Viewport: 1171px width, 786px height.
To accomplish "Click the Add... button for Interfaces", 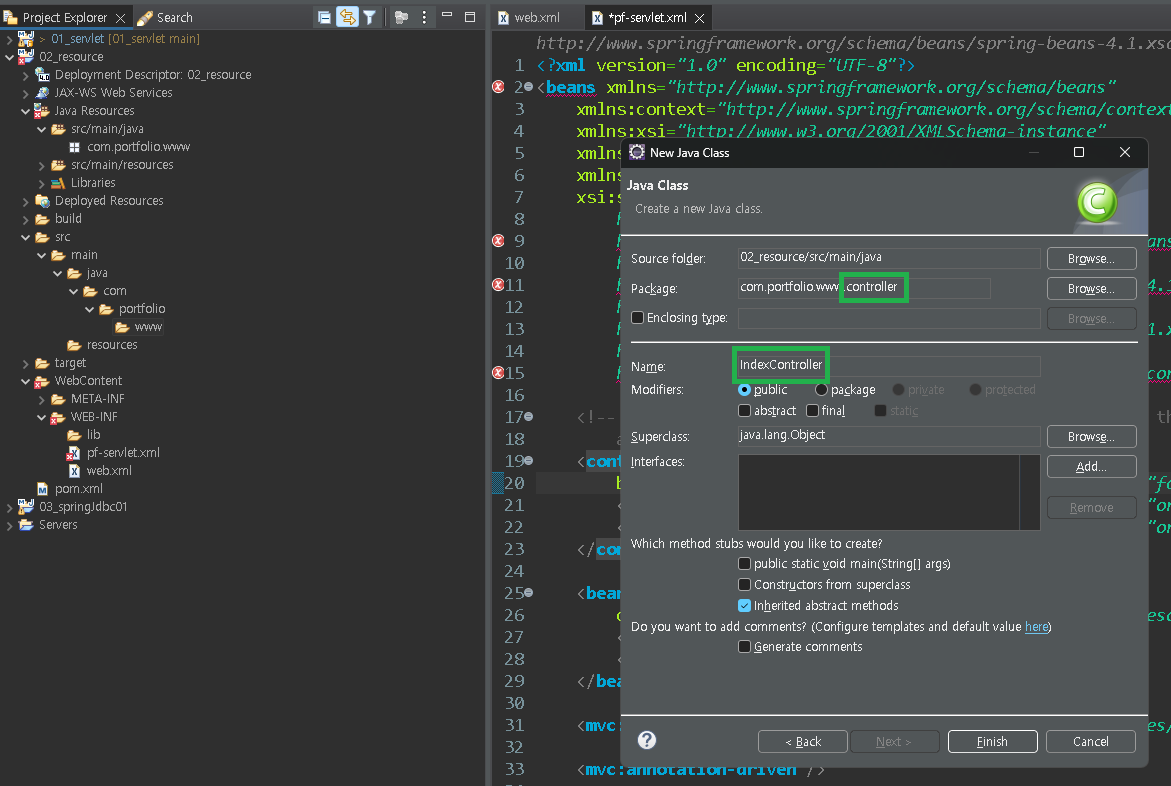I will point(1091,467).
